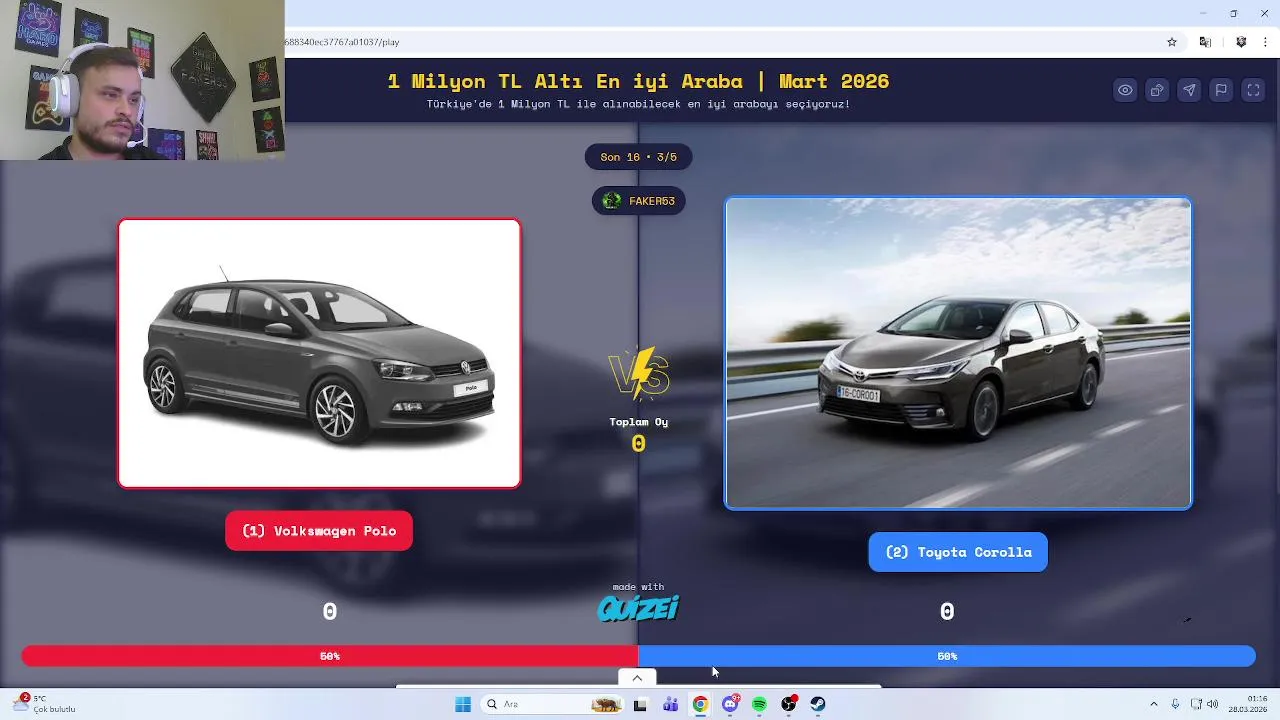Enter fullscreen with the expand icon
Viewport: 1280px width, 720px height.
pos(1253,90)
